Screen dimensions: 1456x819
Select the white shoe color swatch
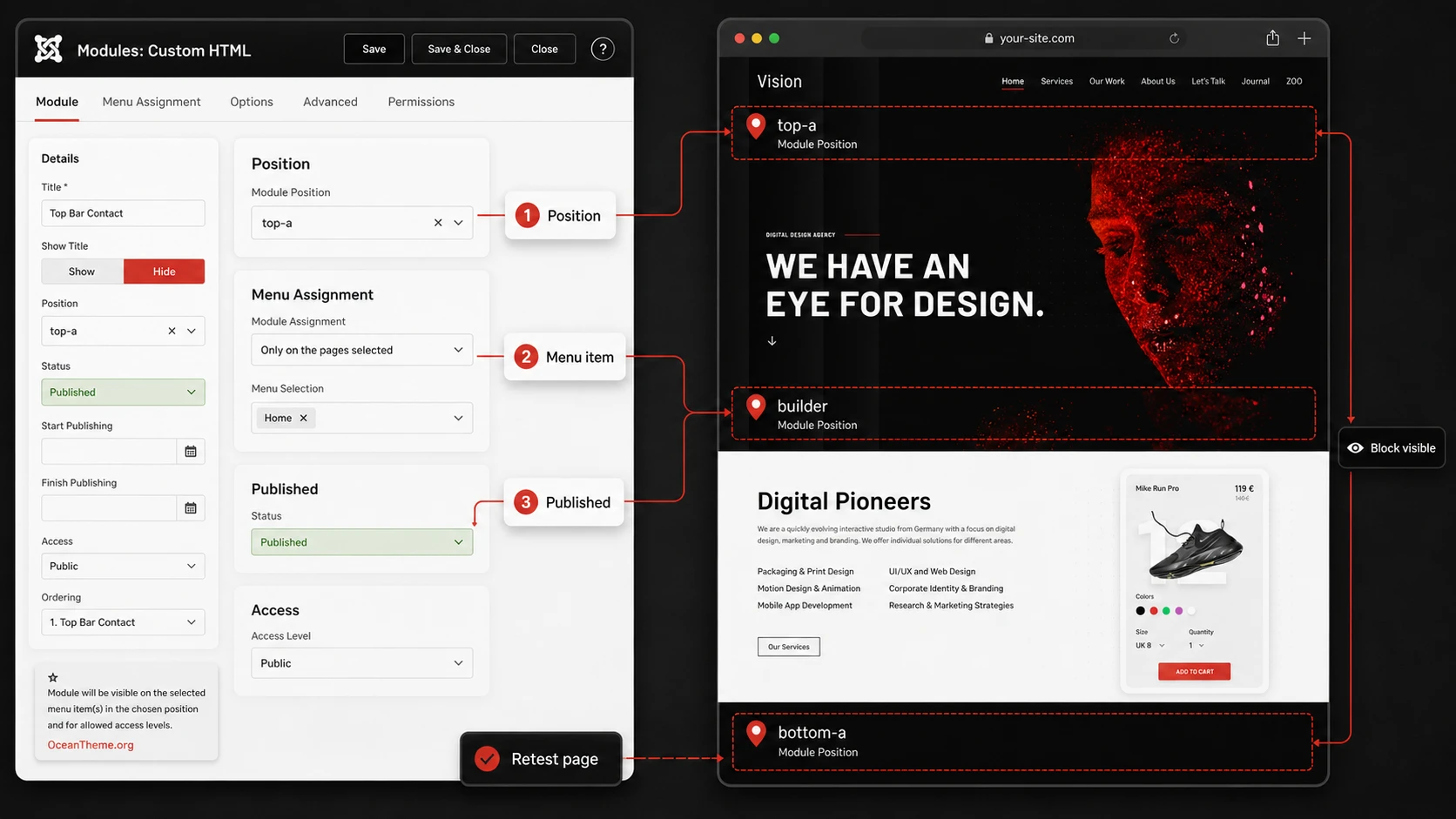[1192, 611]
